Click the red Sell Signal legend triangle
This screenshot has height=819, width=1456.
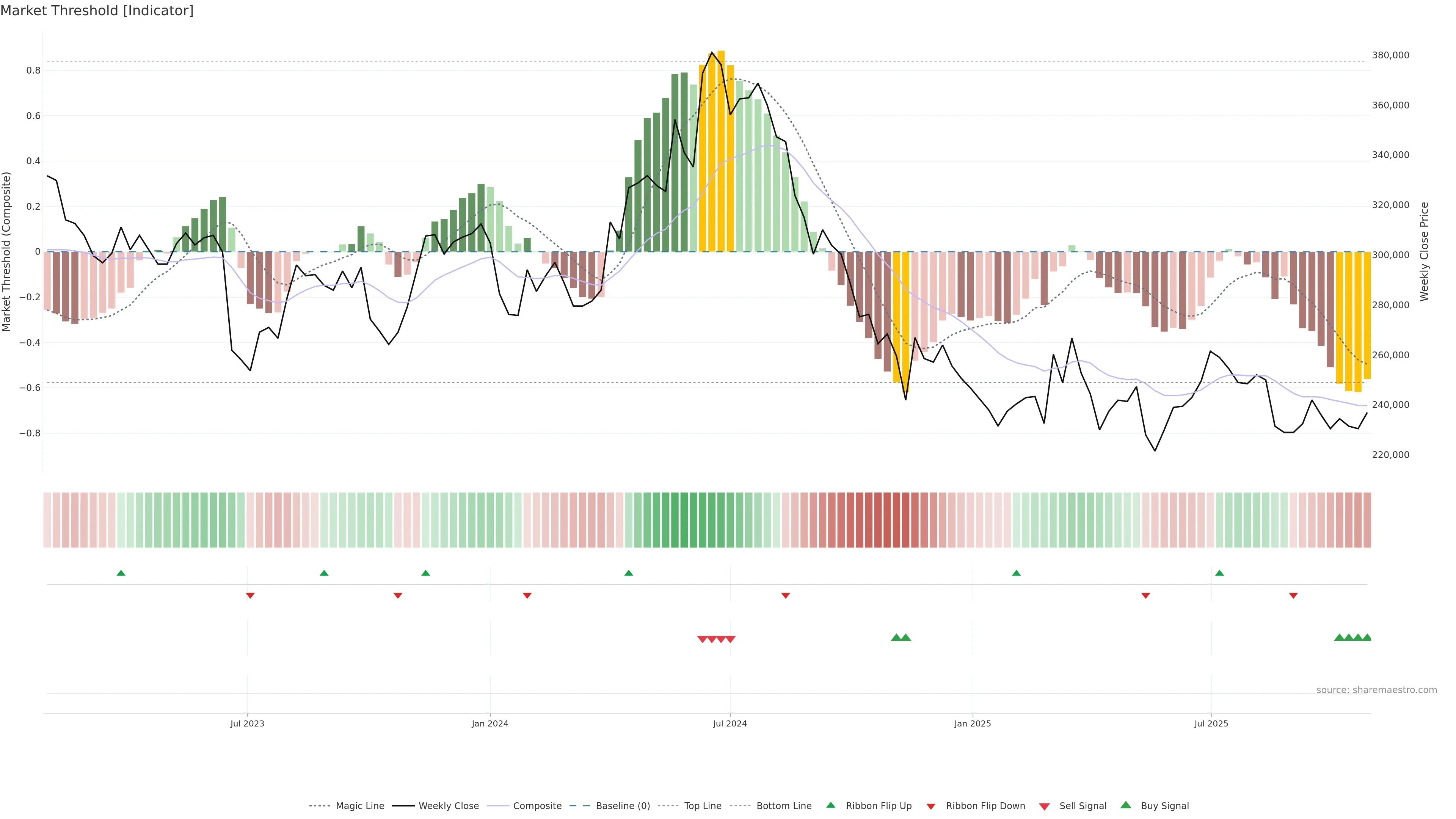1044,806
